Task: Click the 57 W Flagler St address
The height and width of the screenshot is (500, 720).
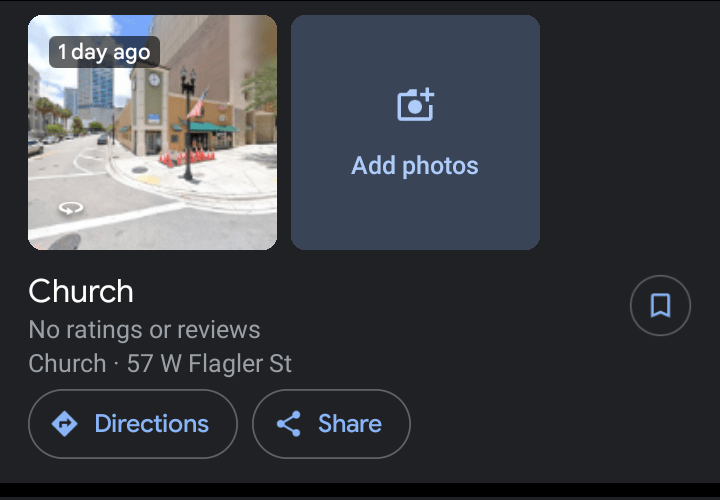Action: coord(209,363)
